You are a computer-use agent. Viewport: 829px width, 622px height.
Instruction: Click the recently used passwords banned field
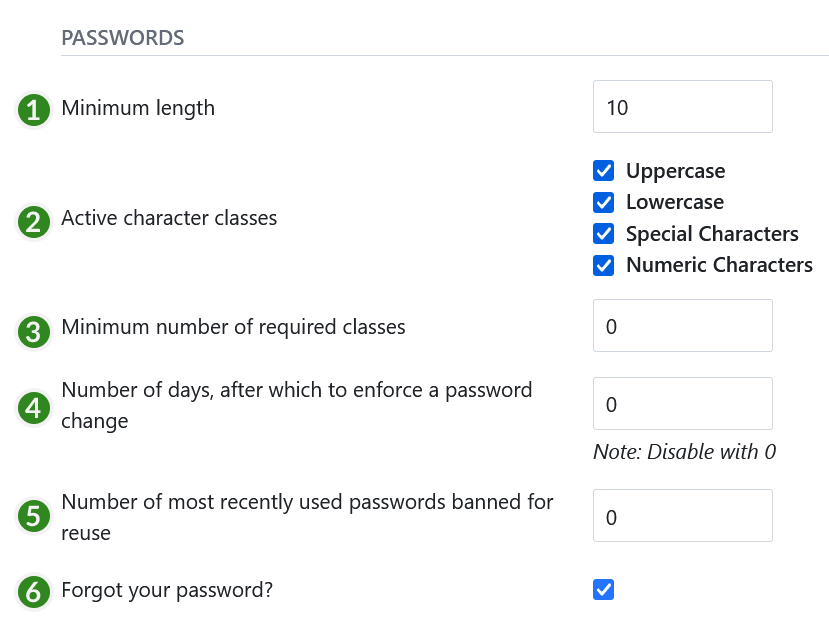682,516
